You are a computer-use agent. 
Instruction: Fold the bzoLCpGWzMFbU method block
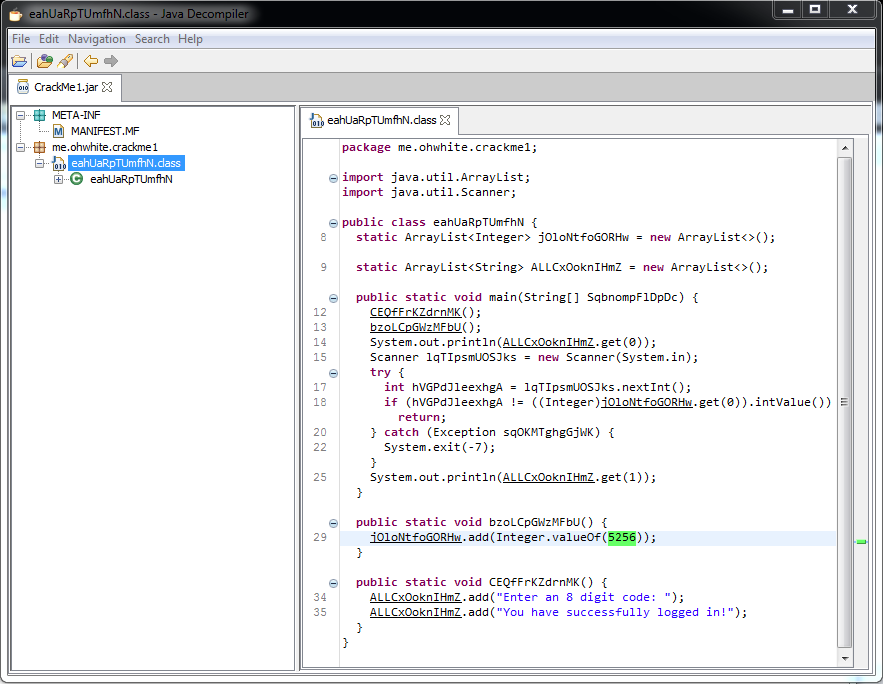333,522
